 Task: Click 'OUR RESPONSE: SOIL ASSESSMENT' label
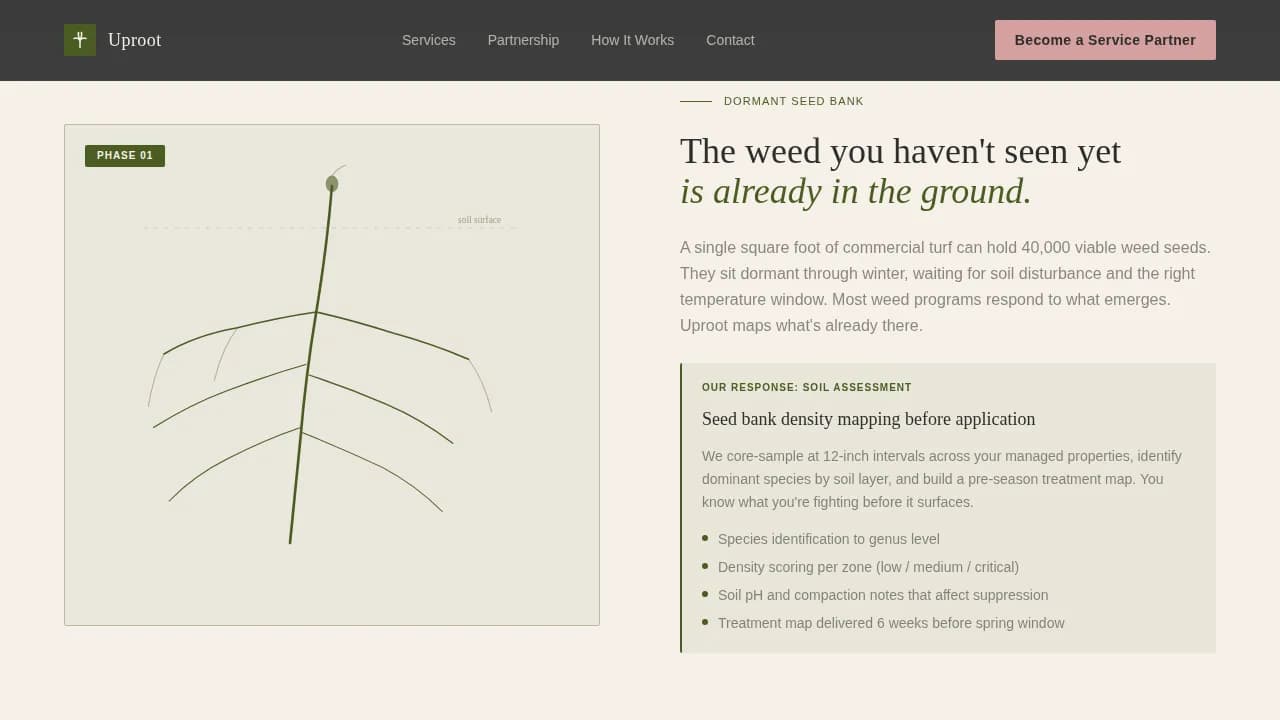(807, 388)
